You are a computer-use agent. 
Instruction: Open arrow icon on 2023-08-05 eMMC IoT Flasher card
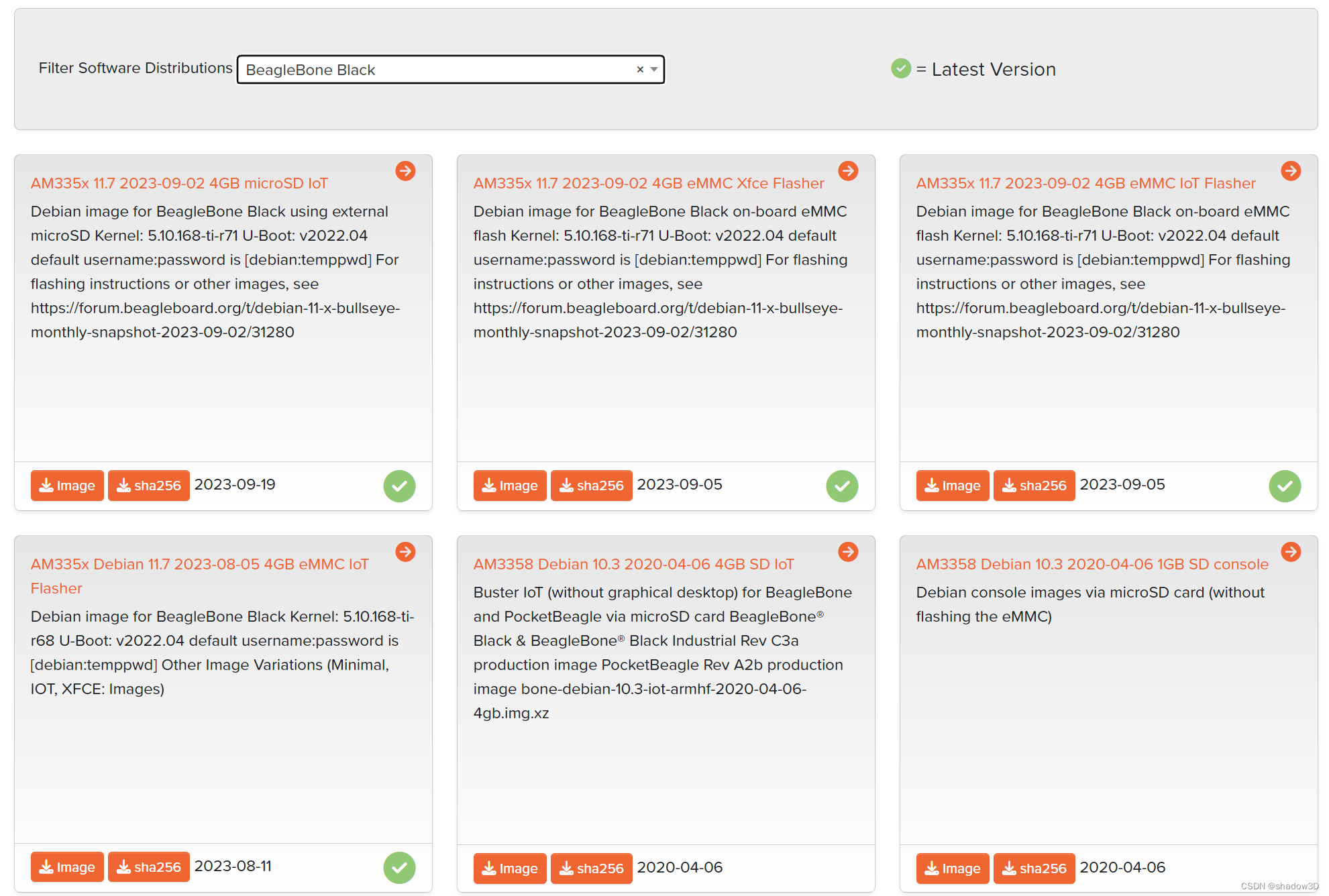[x=405, y=552]
